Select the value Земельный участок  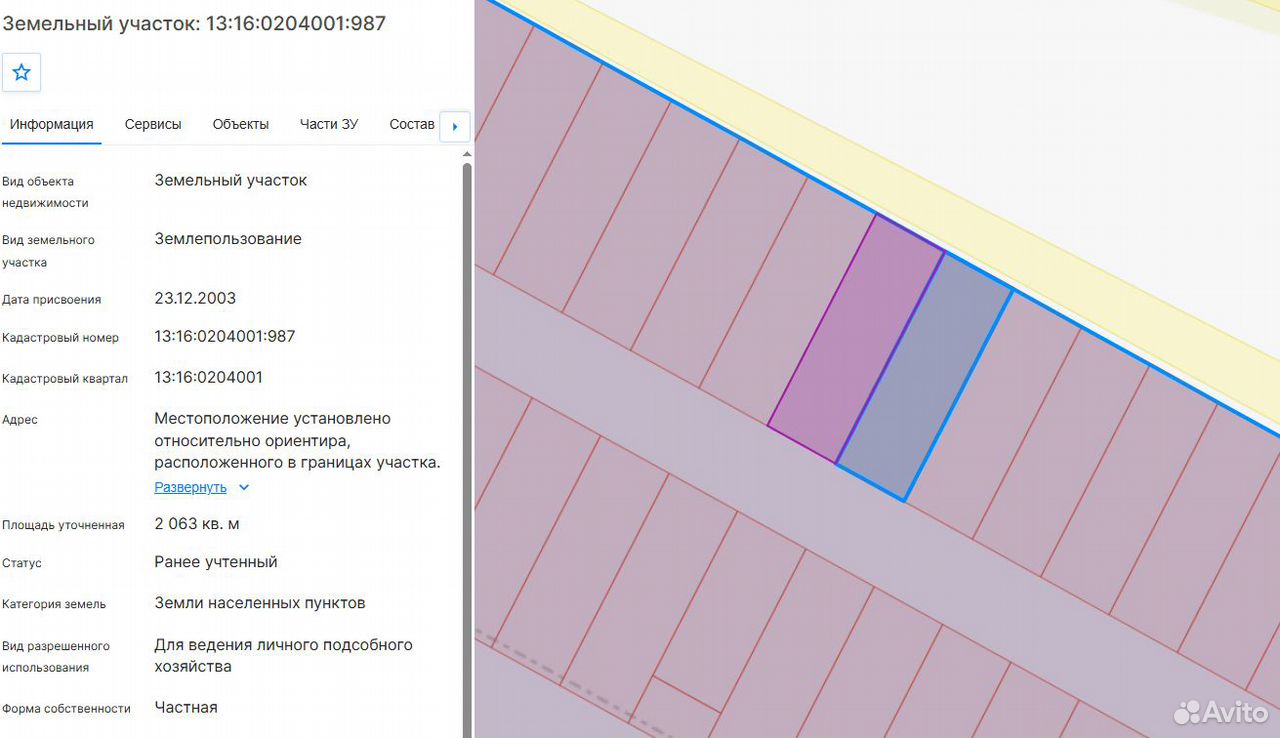click(231, 181)
